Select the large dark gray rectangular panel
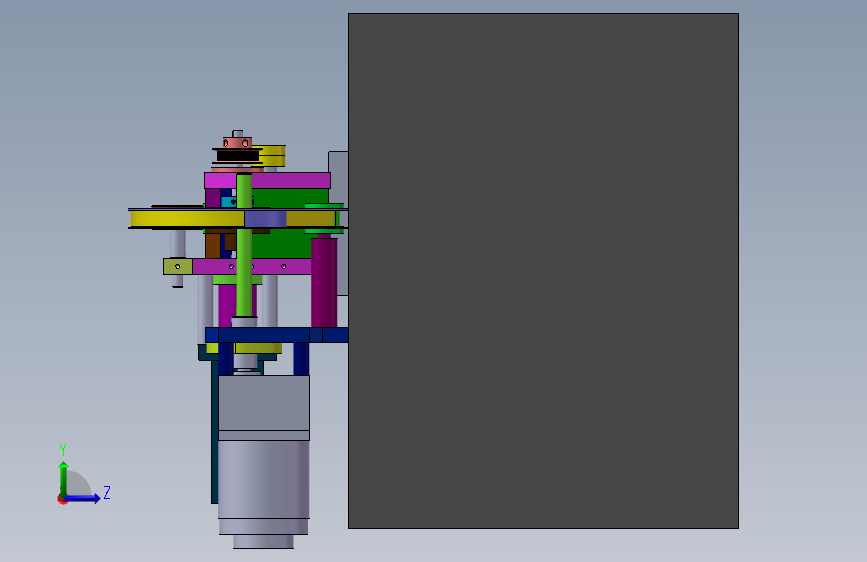This screenshot has width=867, height=562. click(x=543, y=270)
